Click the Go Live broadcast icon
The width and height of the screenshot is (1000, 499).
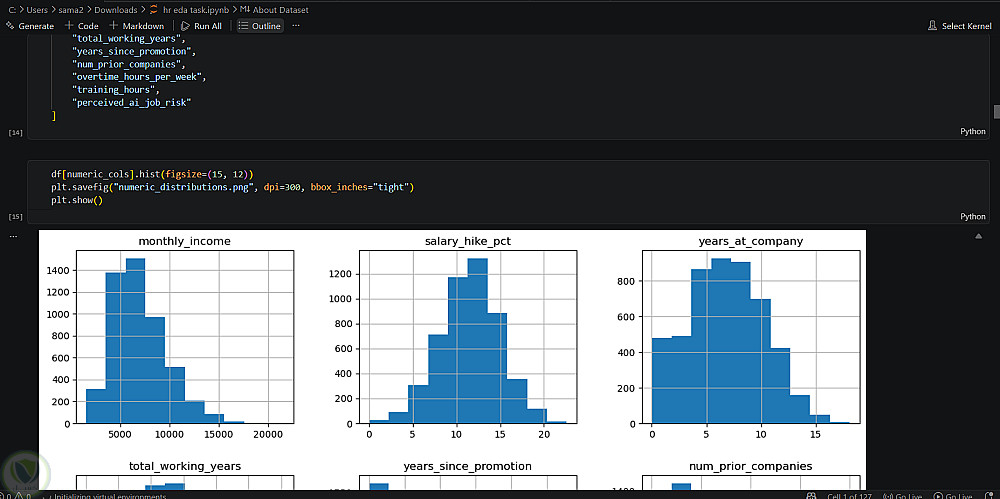tap(886, 496)
